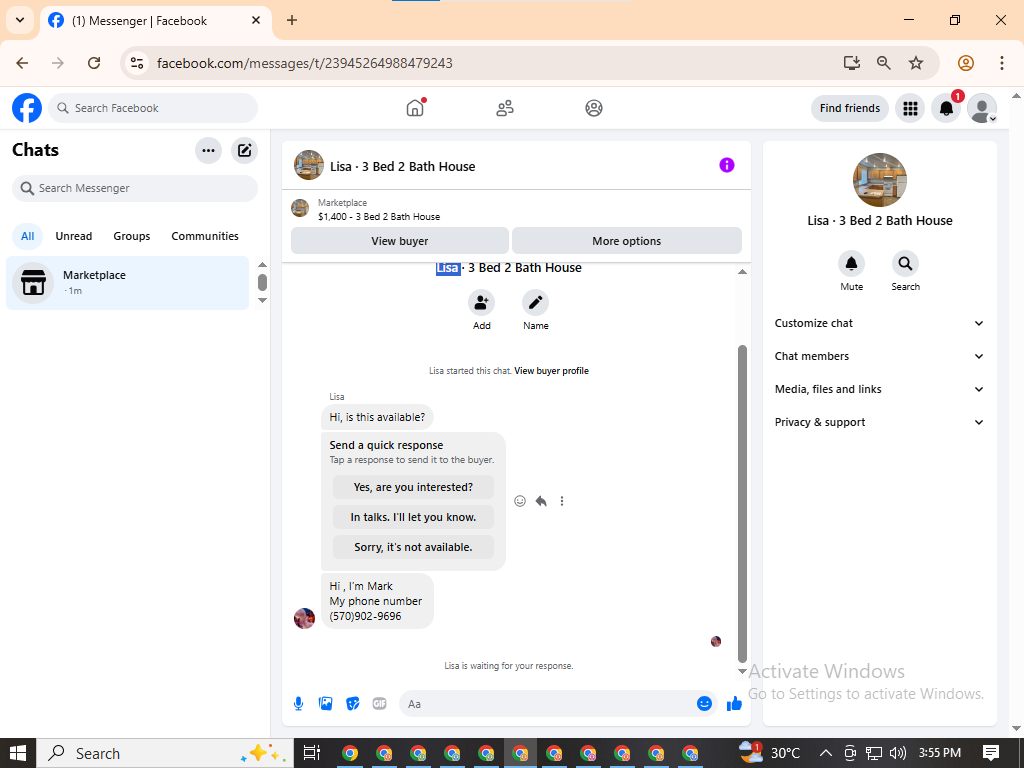Show hidden system tray icons

pos(826,753)
